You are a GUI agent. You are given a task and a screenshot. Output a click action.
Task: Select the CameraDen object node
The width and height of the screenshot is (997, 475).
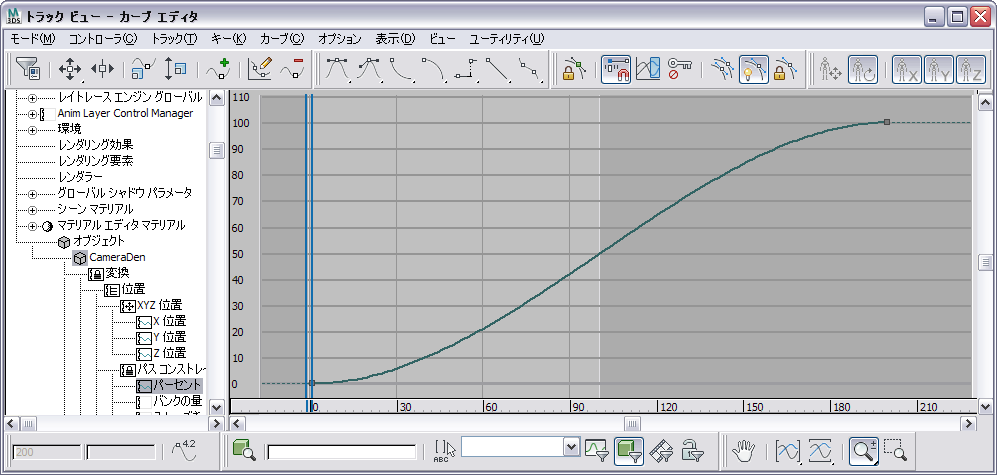[117, 258]
